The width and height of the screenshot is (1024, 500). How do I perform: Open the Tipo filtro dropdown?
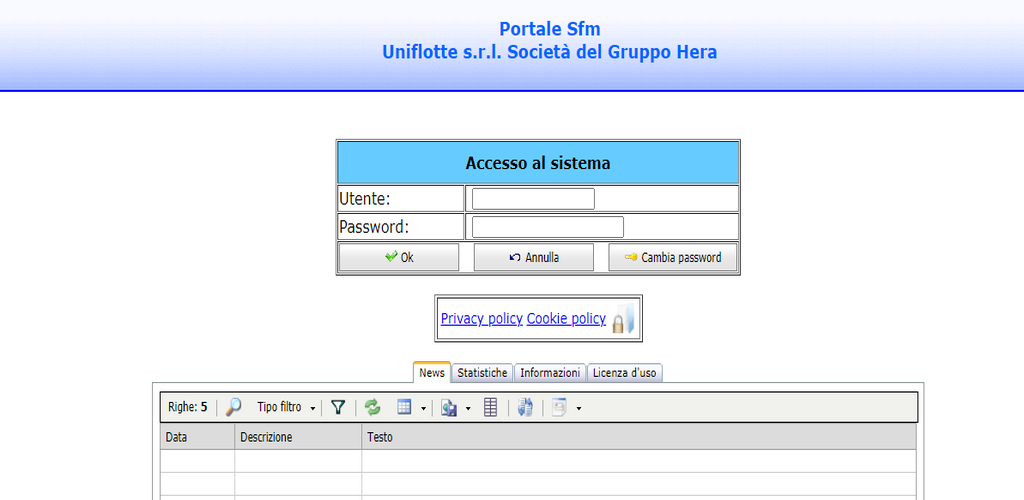(286, 407)
